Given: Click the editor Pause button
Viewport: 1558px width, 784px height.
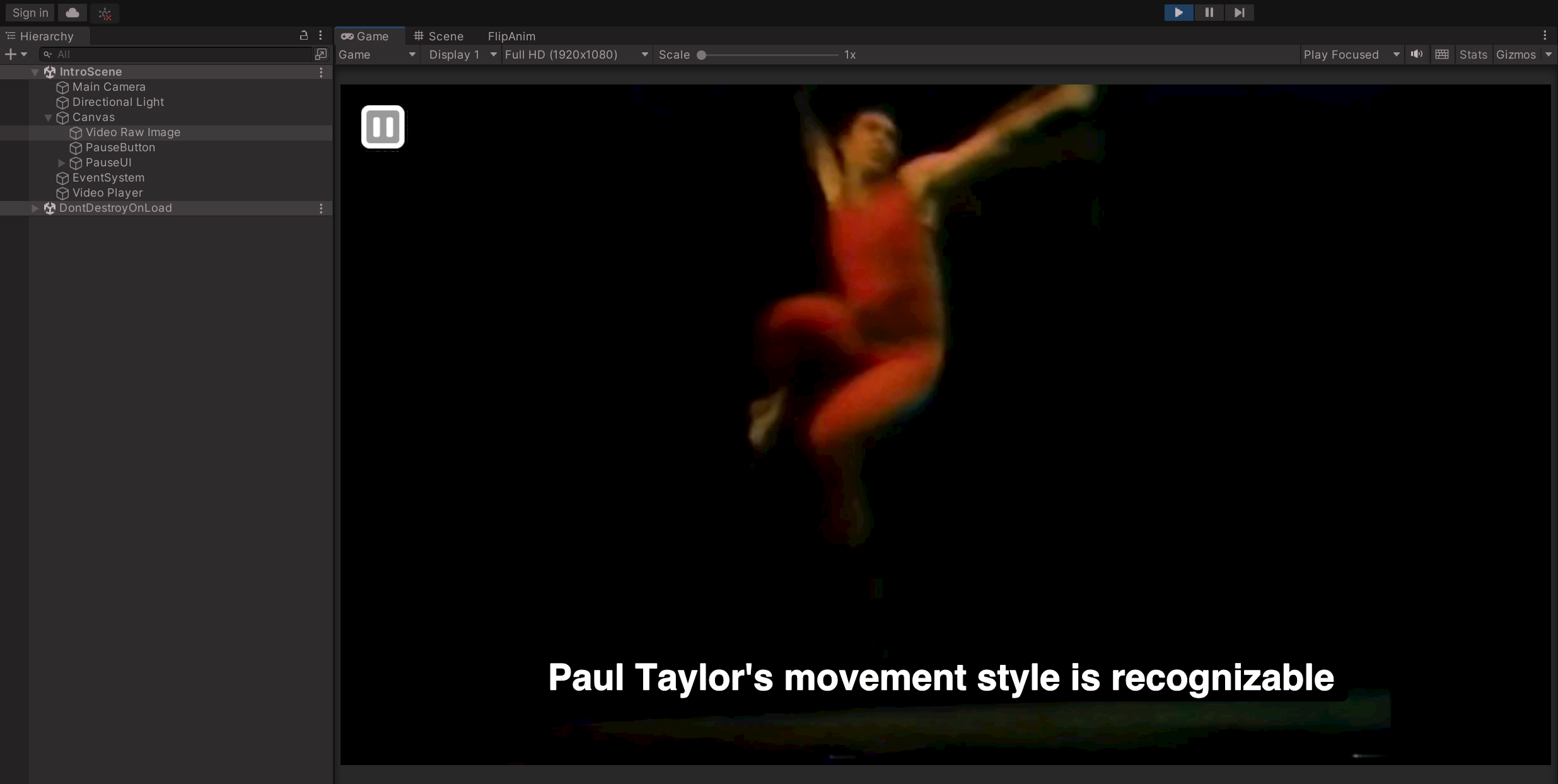Looking at the screenshot, I should click(x=1209, y=13).
